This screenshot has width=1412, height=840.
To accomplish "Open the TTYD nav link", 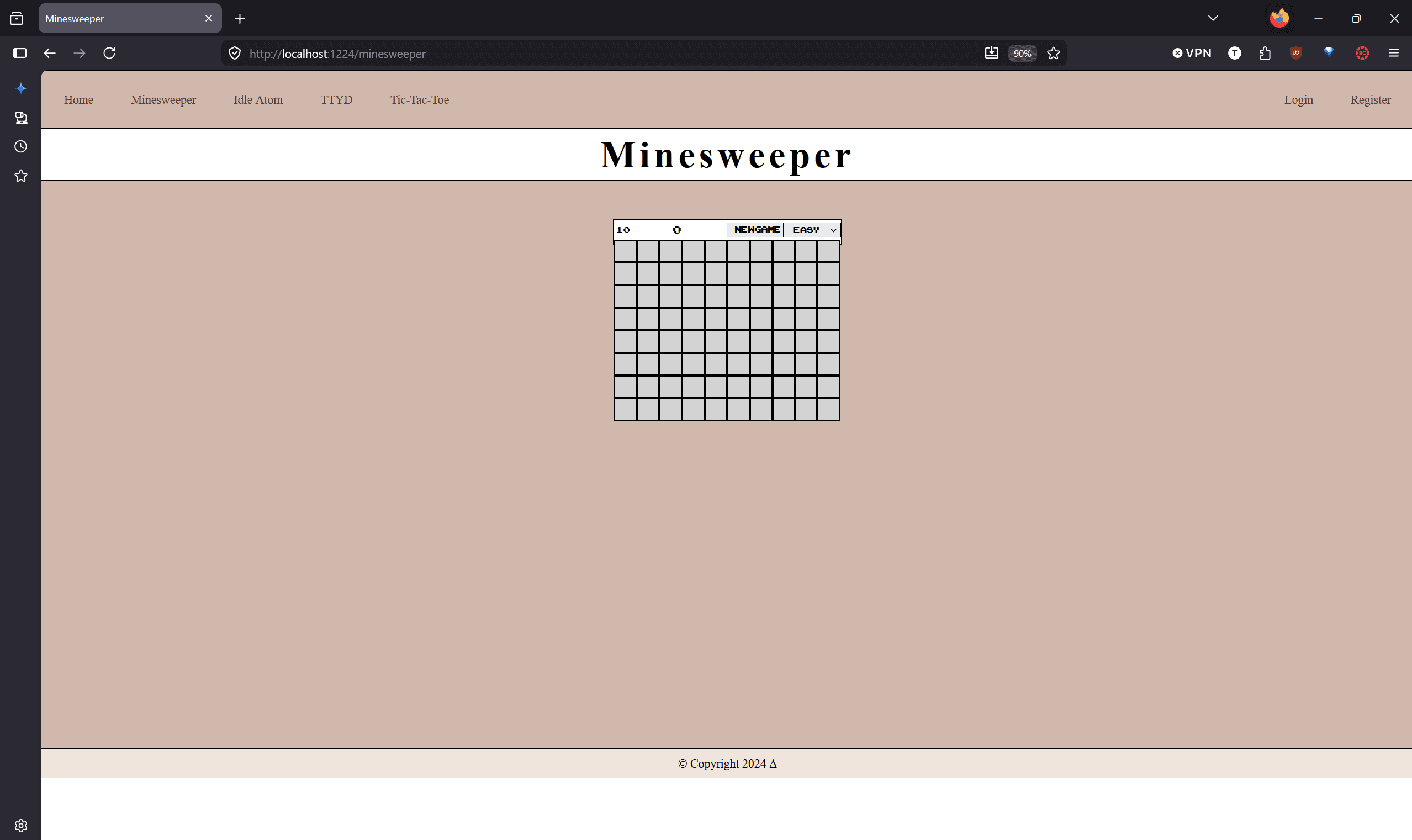I will pyautogui.click(x=337, y=99).
